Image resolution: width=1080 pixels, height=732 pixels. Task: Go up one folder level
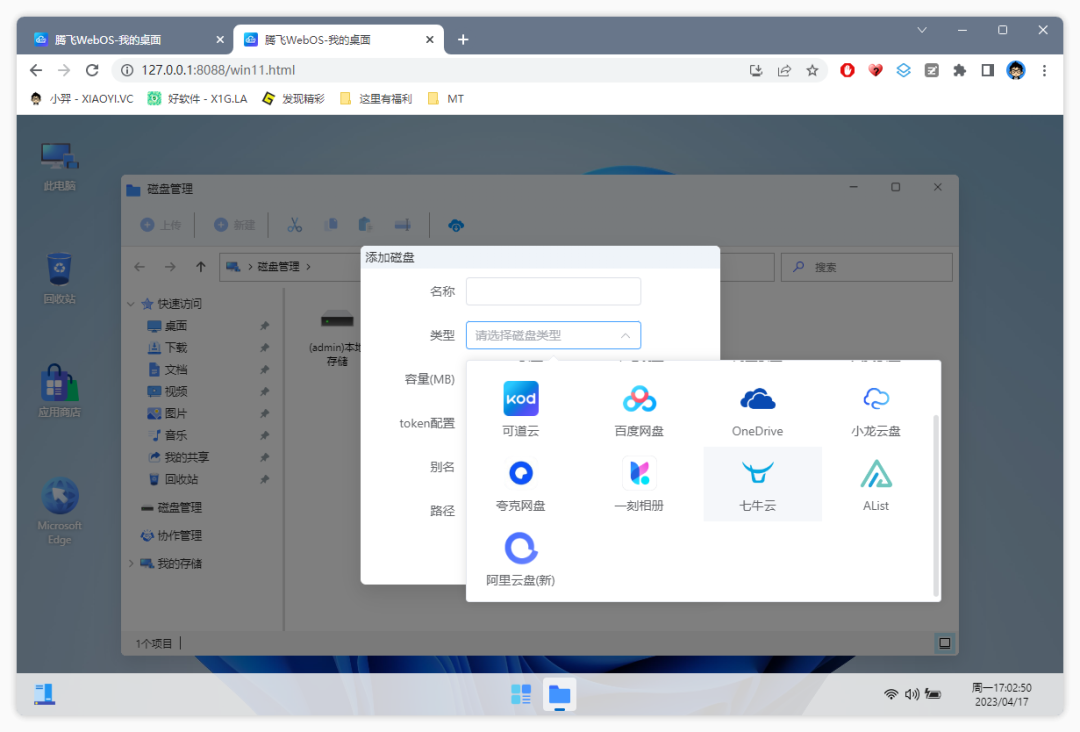[200, 266]
